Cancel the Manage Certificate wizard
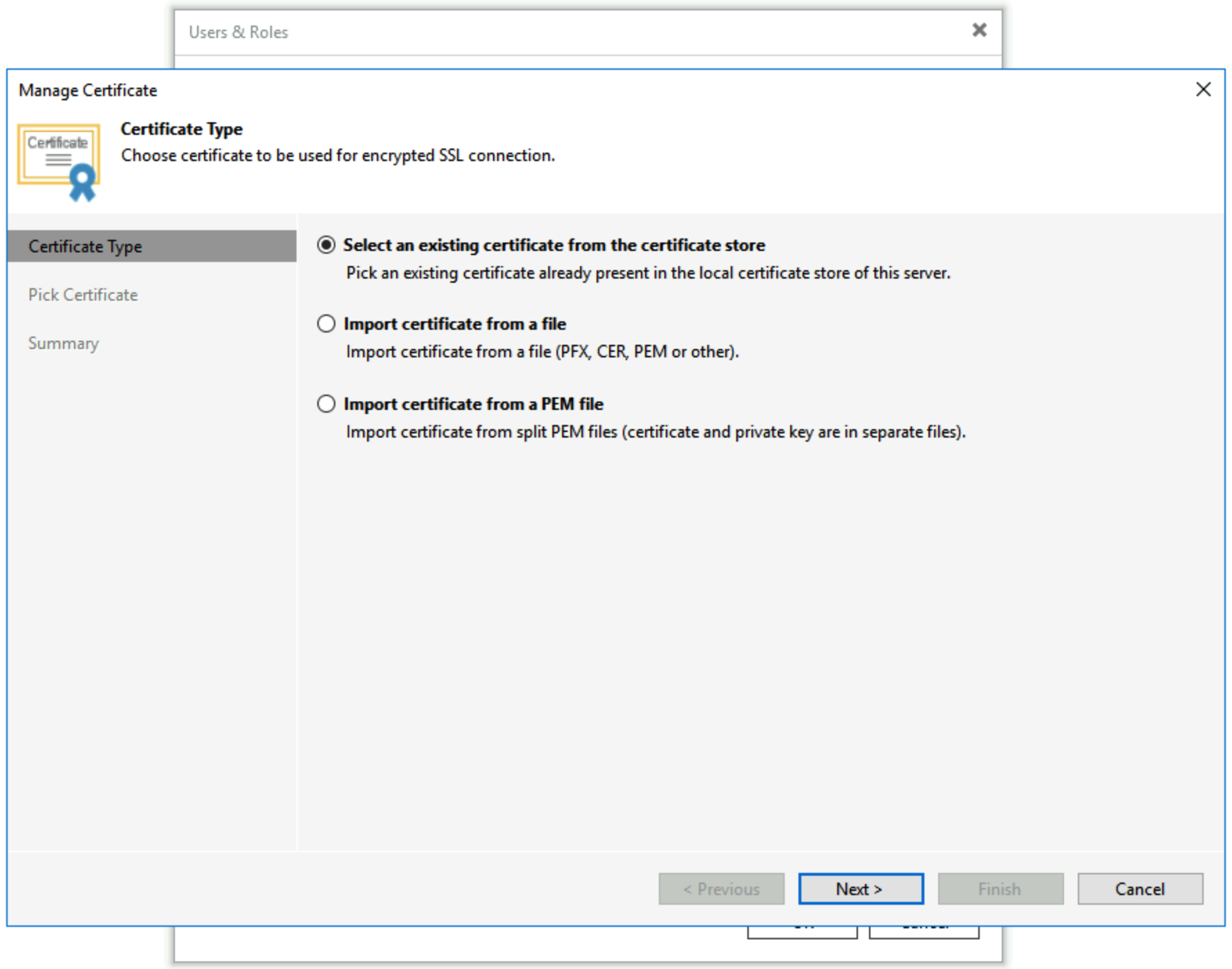 (x=1139, y=889)
